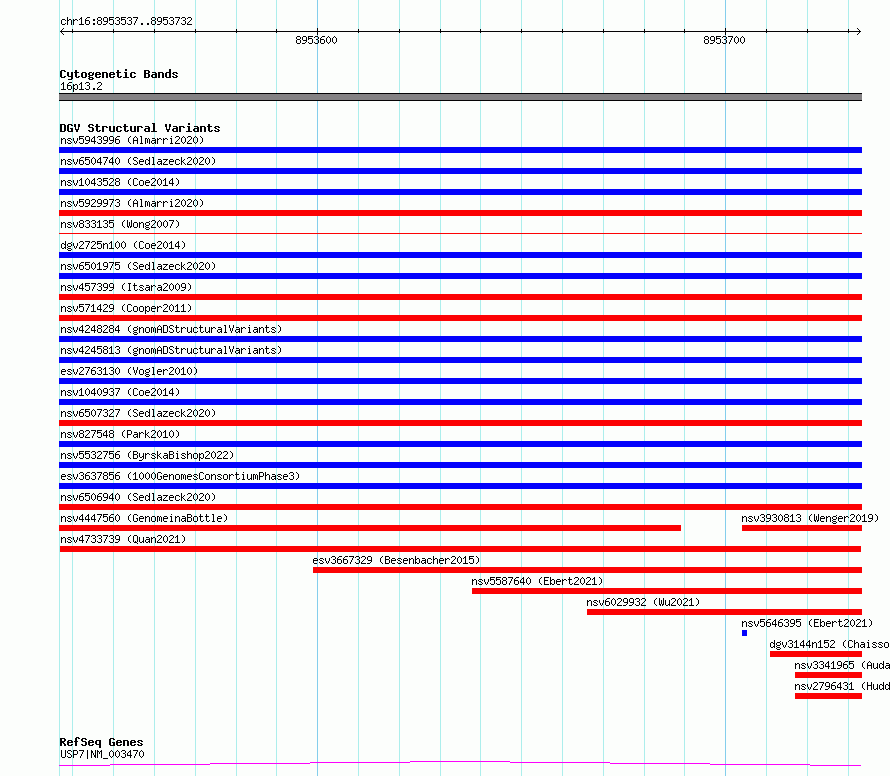This screenshot has width=890, height=776.
Task: Click the nsv6501975 (Sedlazeck2020) label
Action: pyautogui.click(x=138, y=266)
